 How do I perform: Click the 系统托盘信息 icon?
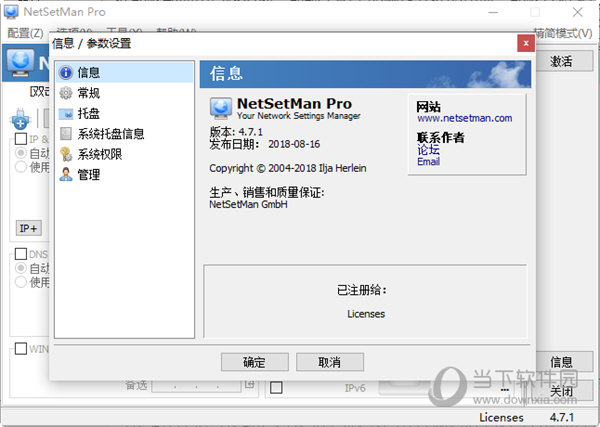point(66,134)
